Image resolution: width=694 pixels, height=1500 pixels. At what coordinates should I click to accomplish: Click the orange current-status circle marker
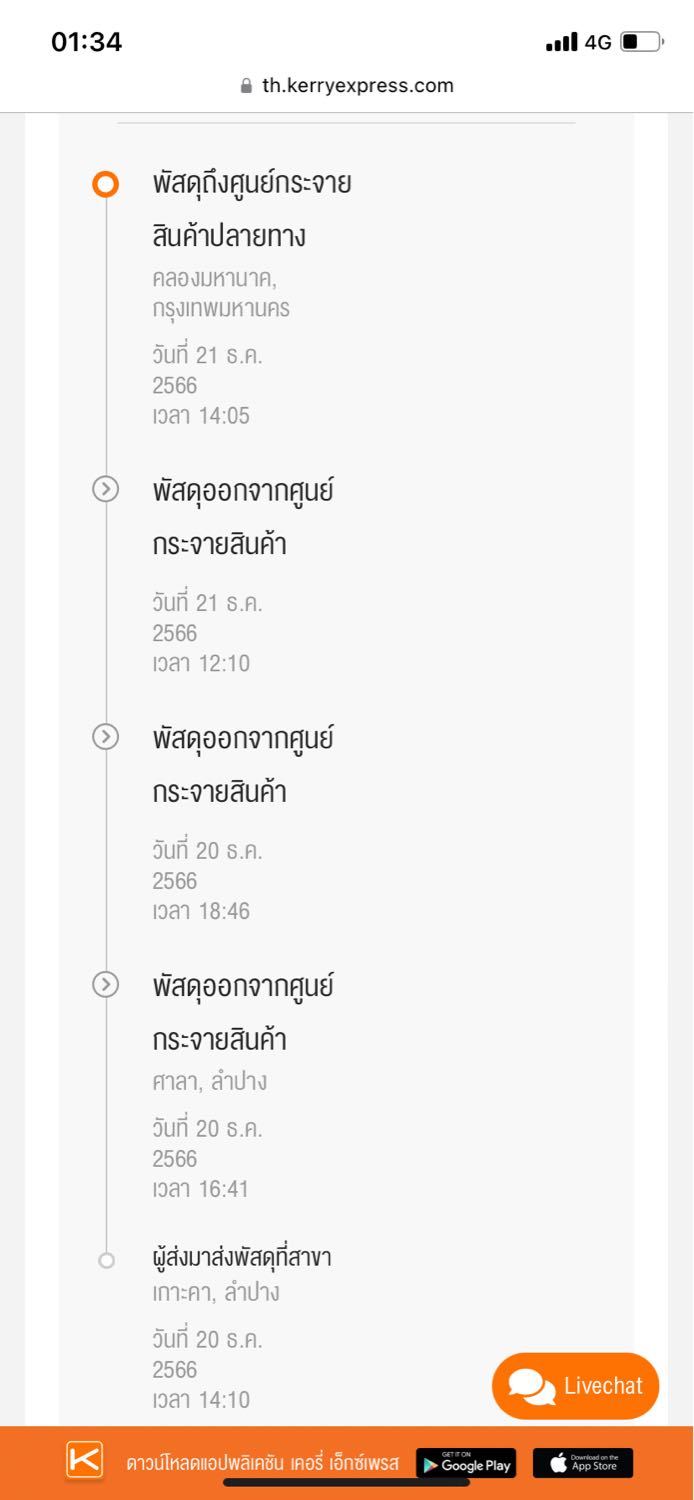[x=105, y=184]
